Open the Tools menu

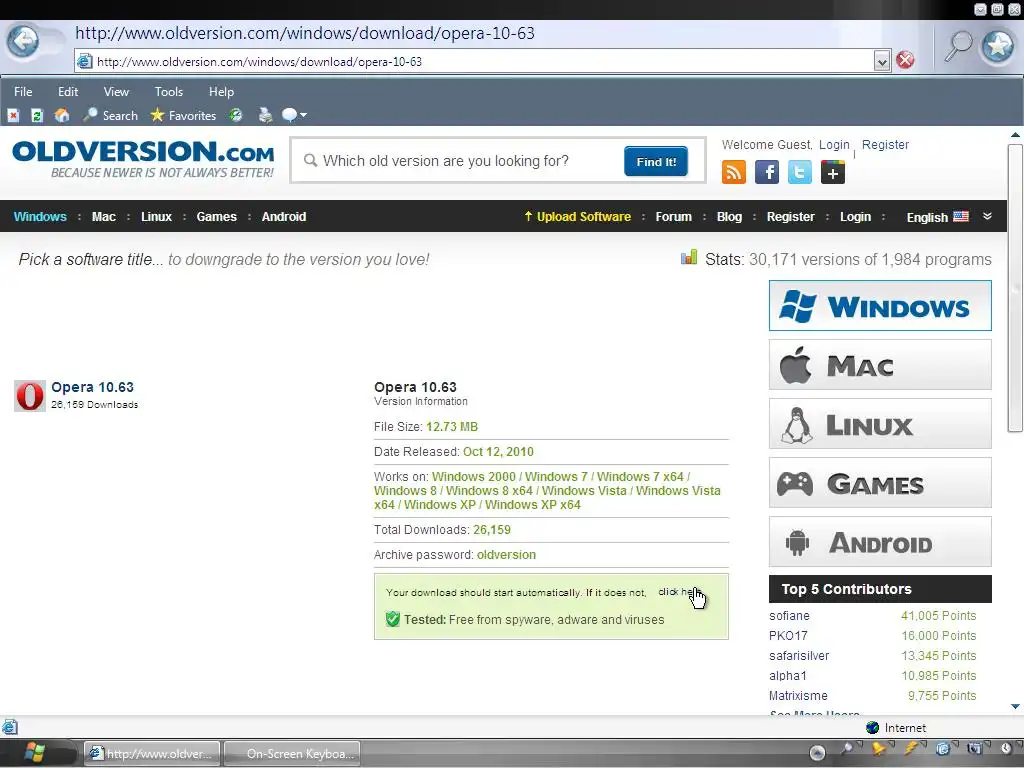click(168, 92)
